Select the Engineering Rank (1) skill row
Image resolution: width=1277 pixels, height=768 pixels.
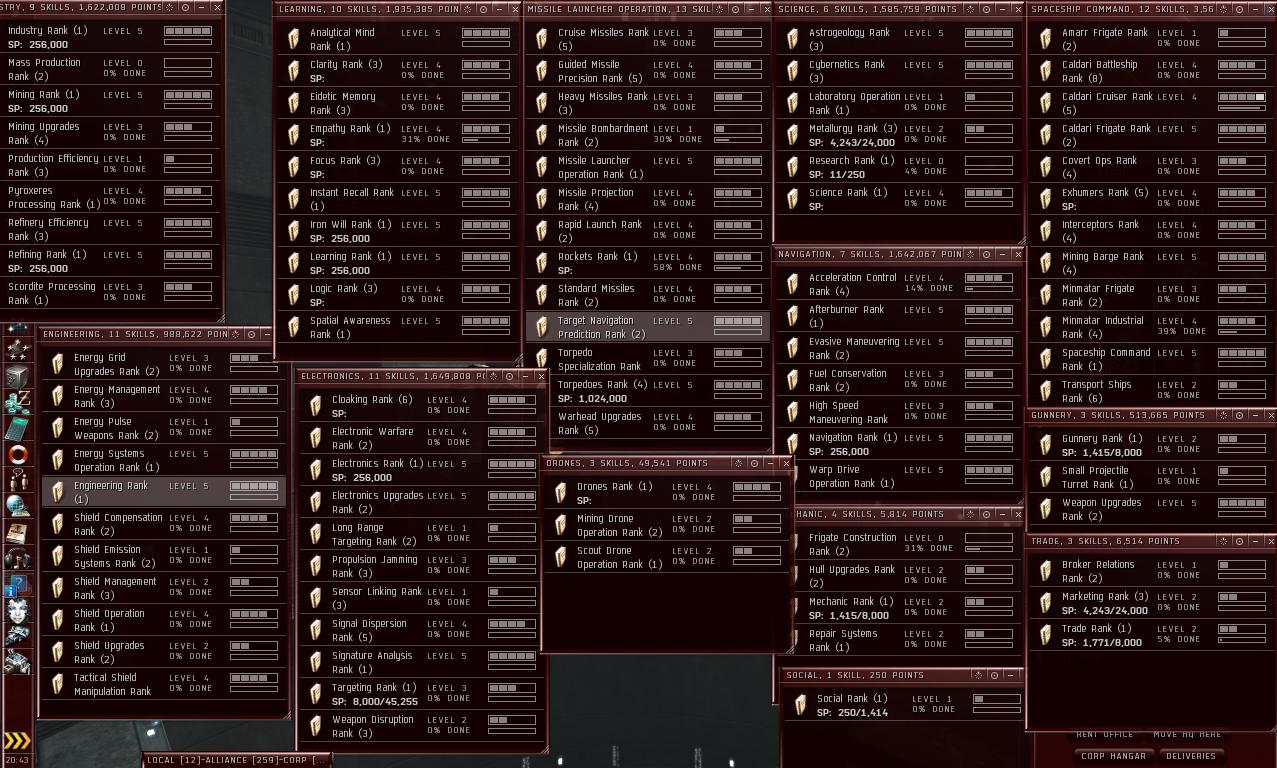(x=164, y=491)
